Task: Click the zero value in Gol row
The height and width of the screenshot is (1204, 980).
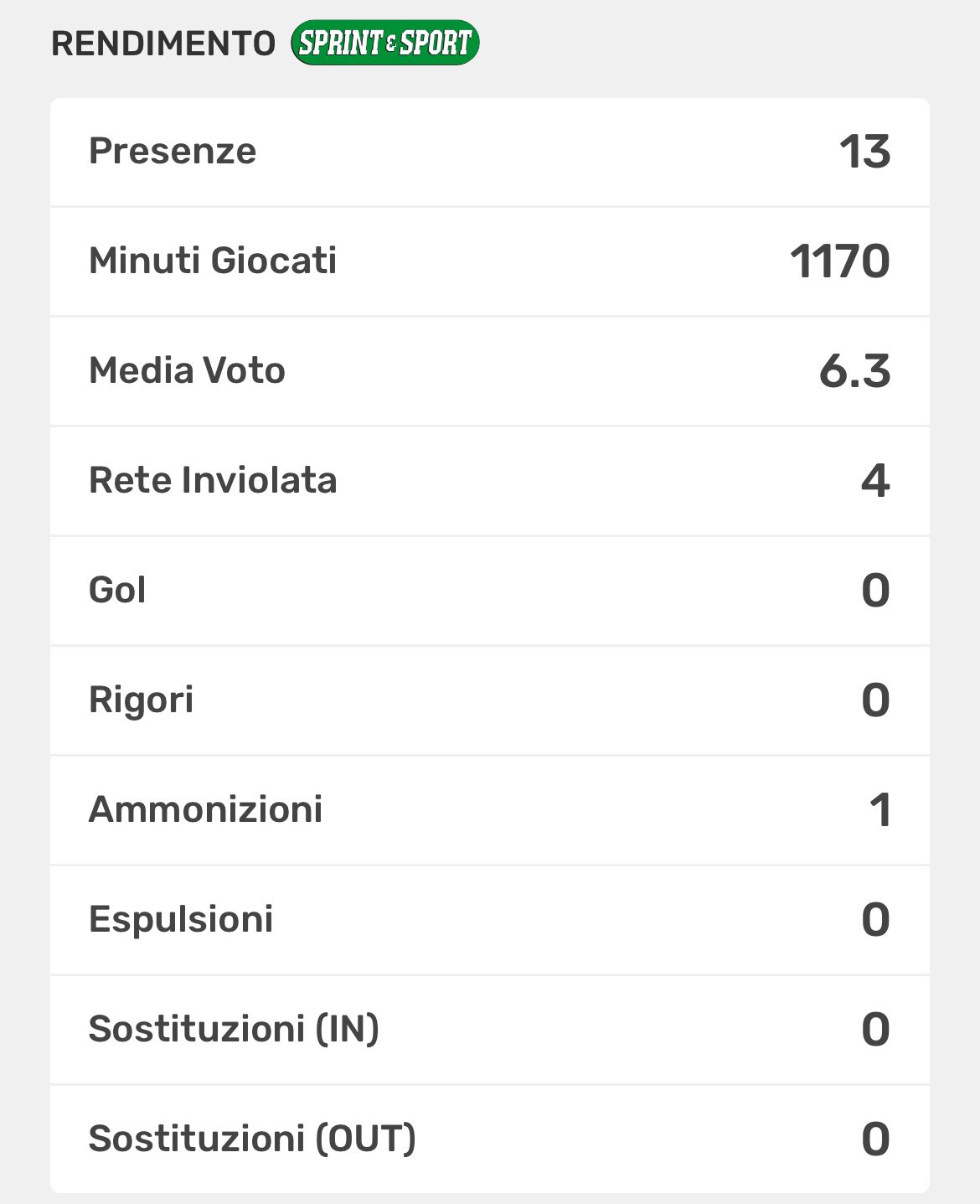Action: tap(875, 591)
